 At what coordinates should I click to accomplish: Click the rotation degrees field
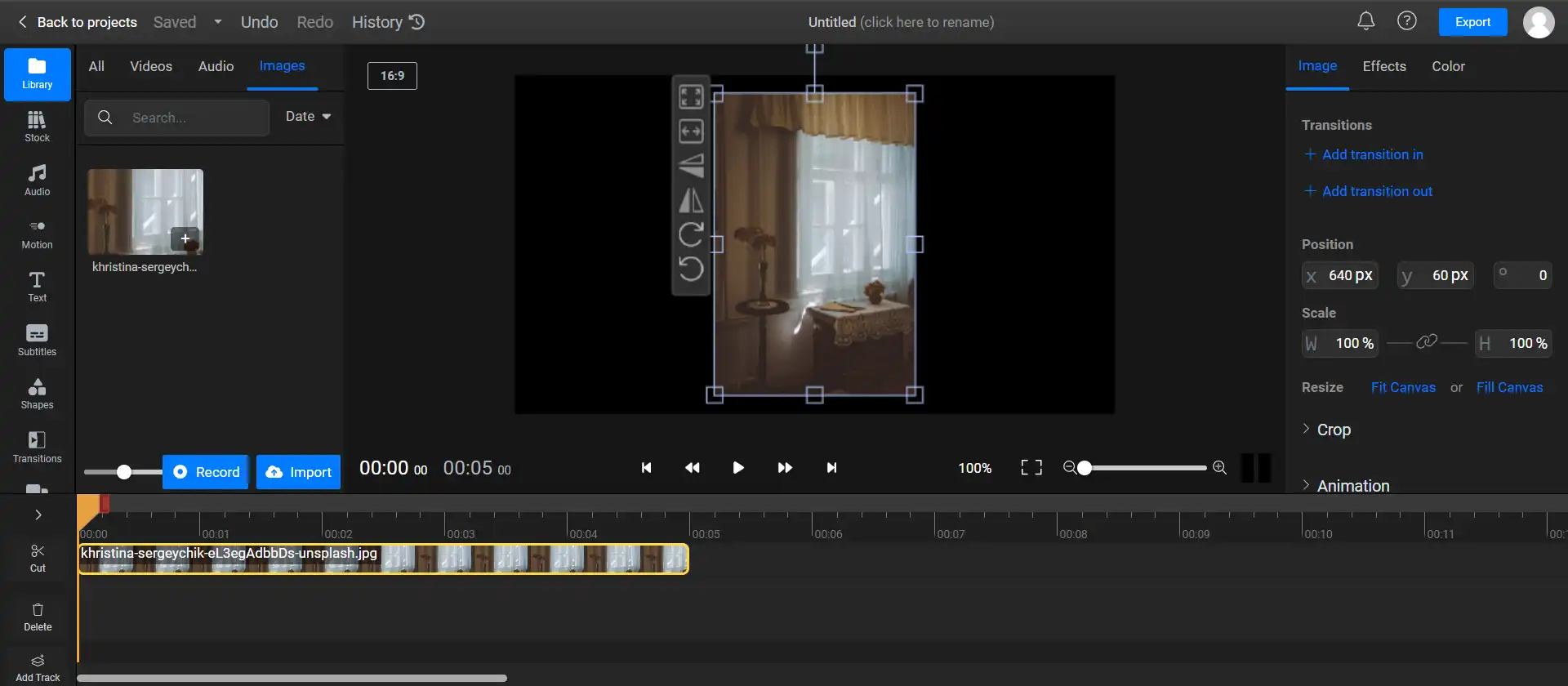[1523, 276]
